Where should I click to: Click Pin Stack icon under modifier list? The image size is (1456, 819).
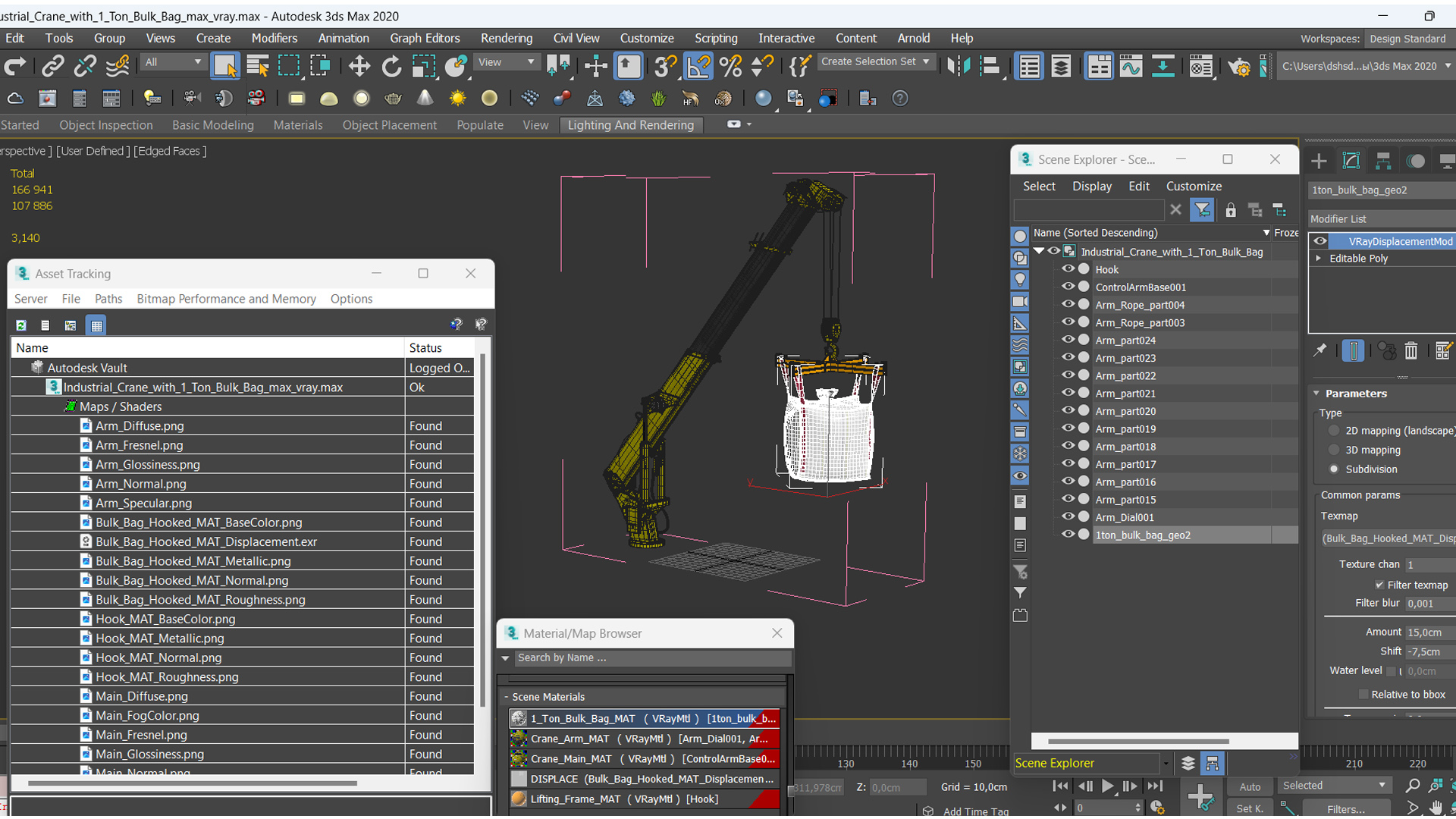pos(1320,350)
